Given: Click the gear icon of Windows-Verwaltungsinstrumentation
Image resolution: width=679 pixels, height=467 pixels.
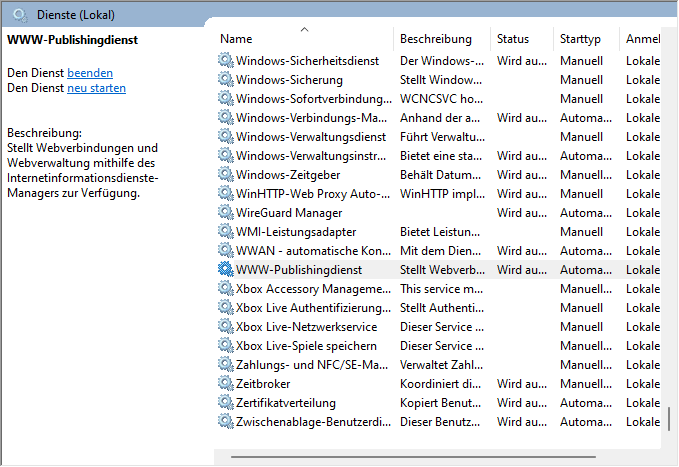Looking at the screenshot, I should point(226,156).
